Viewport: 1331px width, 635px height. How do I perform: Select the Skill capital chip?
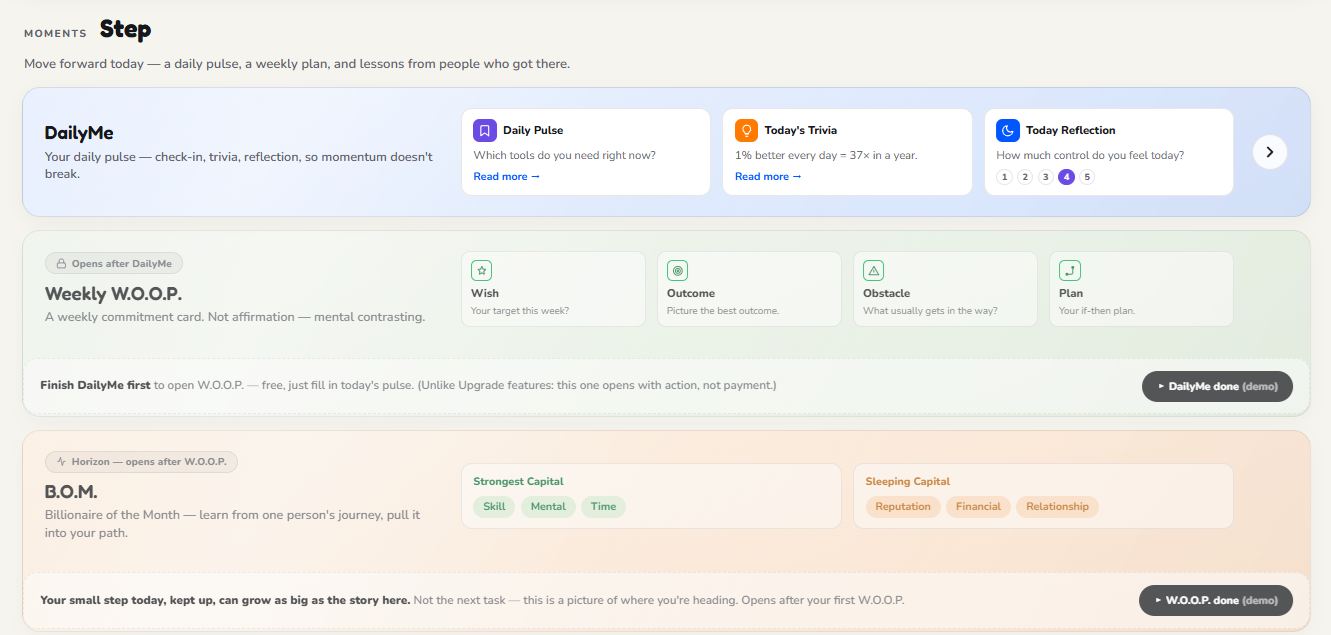(x=494, y=507)
